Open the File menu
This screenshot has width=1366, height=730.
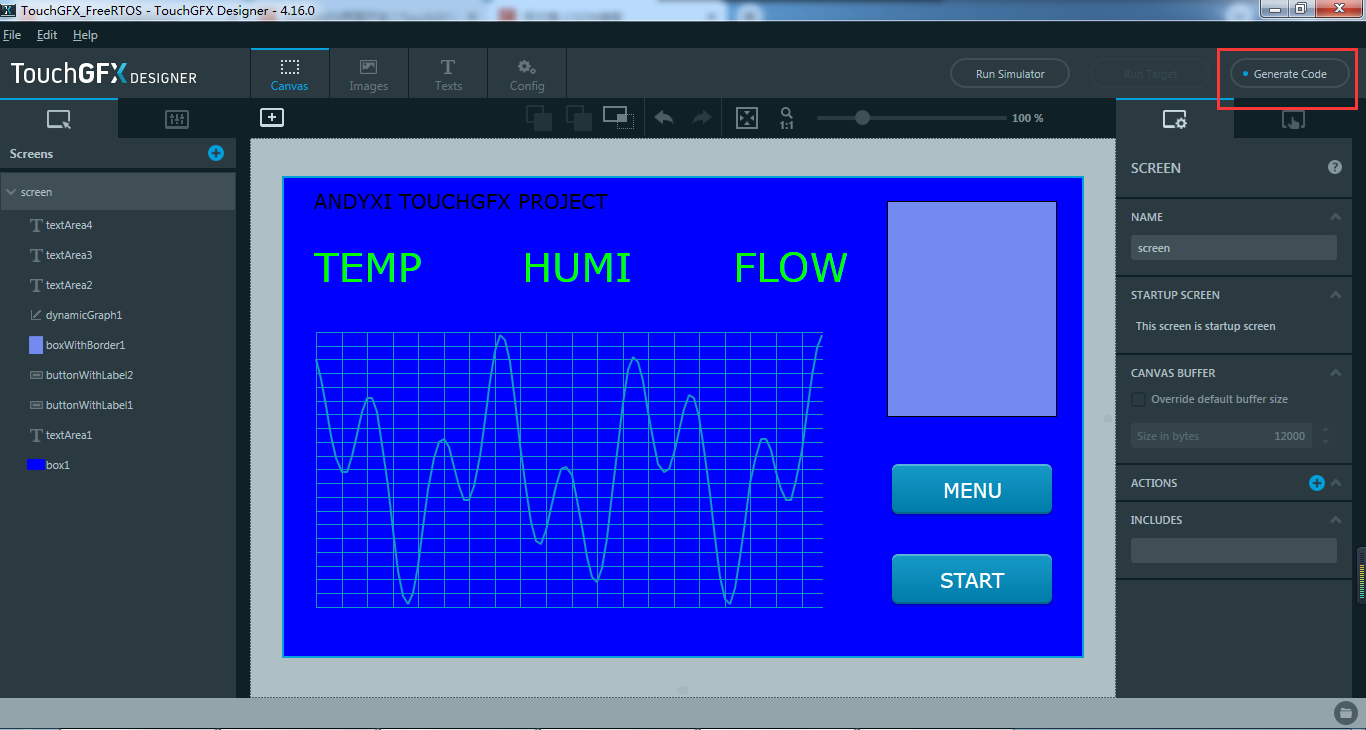pyautogui.click(x=12, y=35)
